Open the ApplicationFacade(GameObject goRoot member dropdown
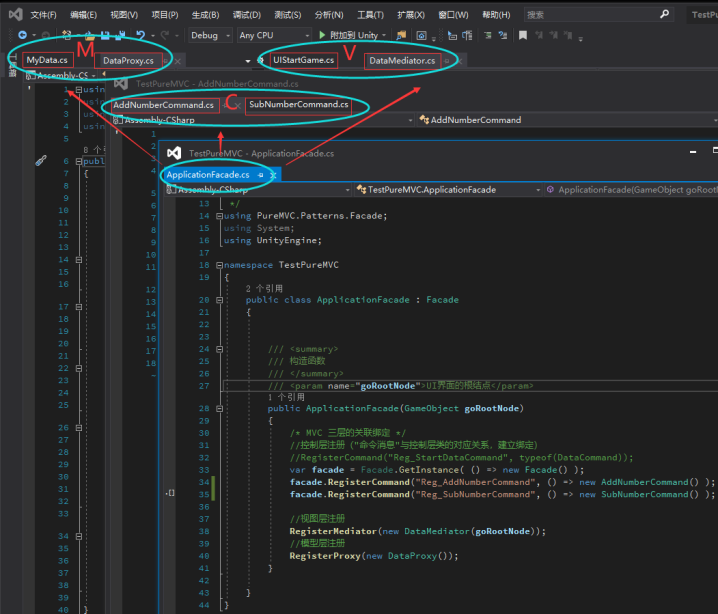The image size is (718, 614). point(632,190)
